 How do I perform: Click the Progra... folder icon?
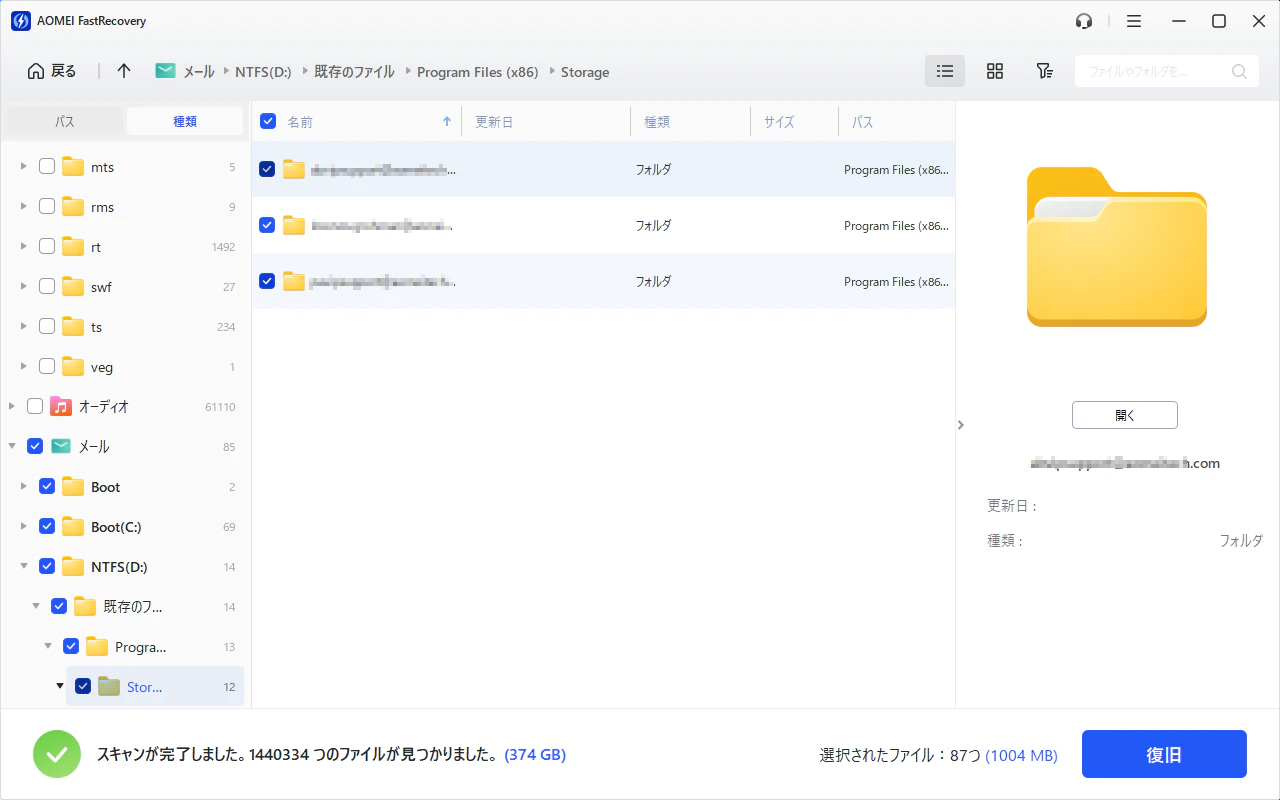(97, 647)
